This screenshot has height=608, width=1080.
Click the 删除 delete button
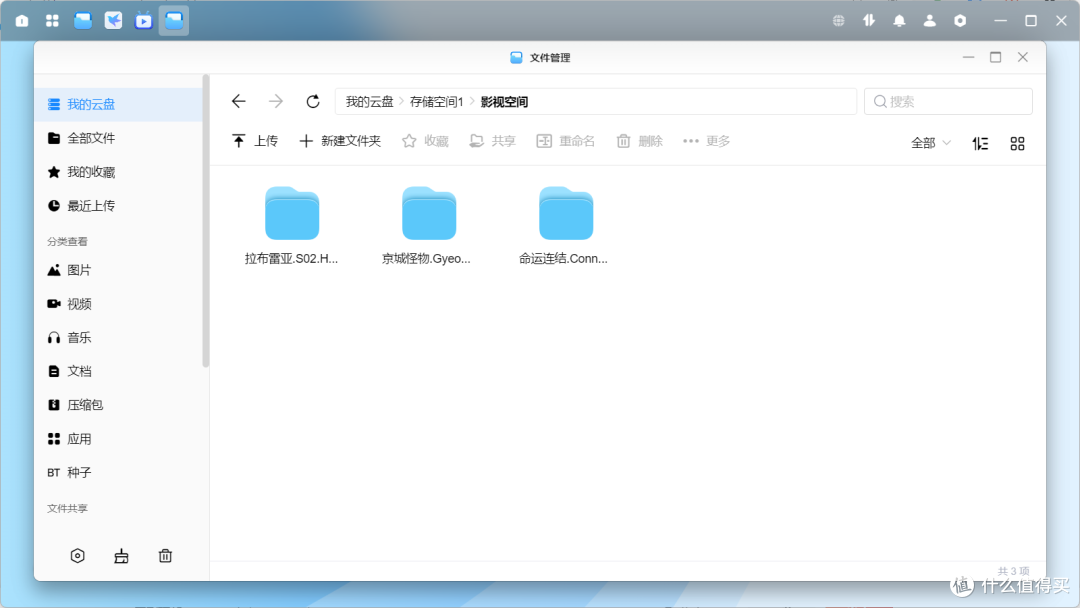click(639, 141)
